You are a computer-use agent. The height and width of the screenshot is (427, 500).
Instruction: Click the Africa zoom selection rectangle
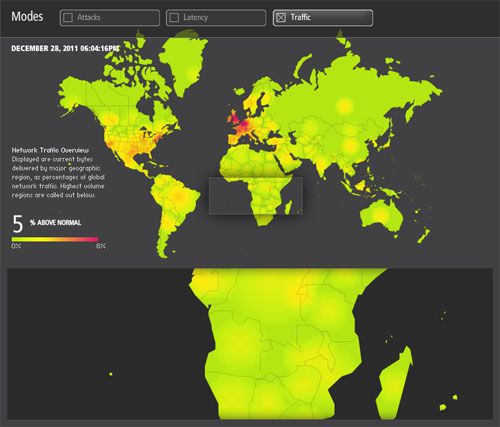256,196
